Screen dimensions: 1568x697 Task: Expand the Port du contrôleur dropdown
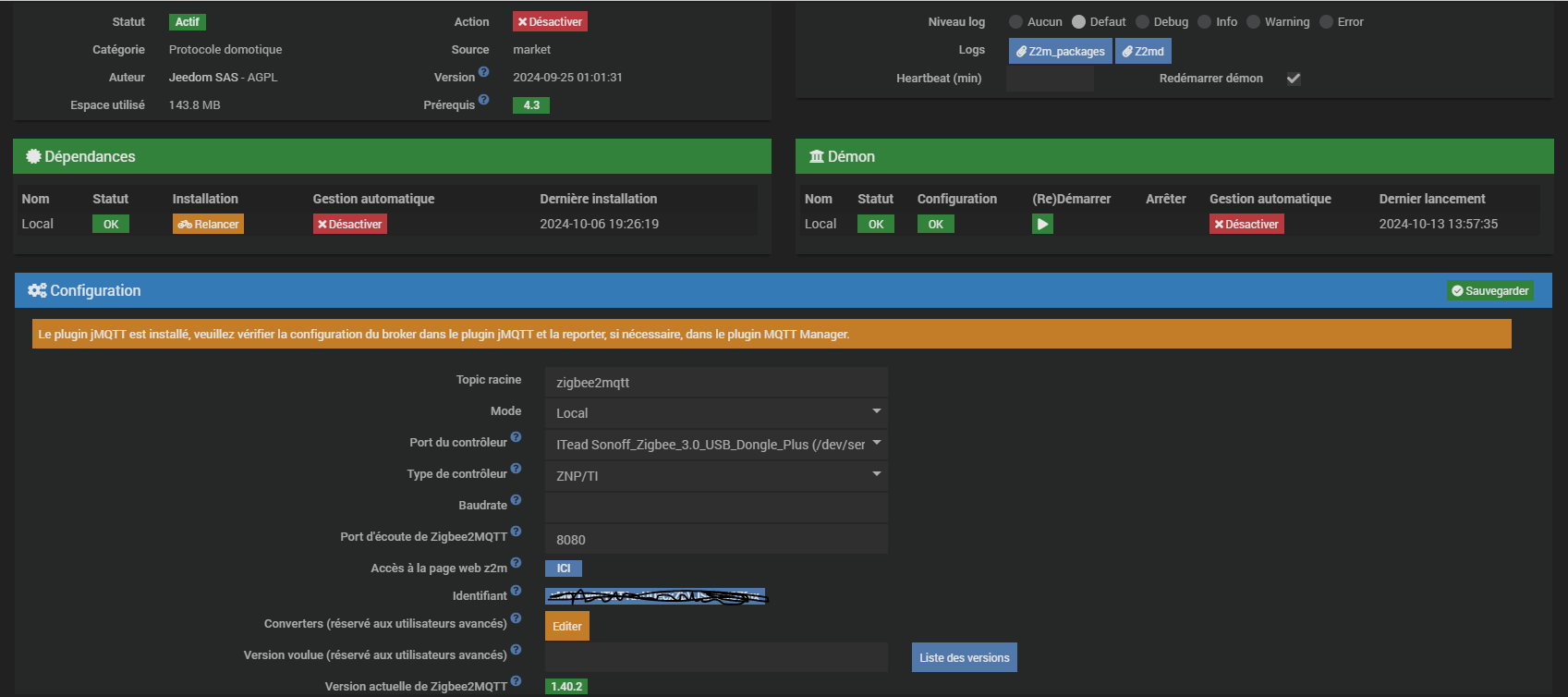(716, 445)
